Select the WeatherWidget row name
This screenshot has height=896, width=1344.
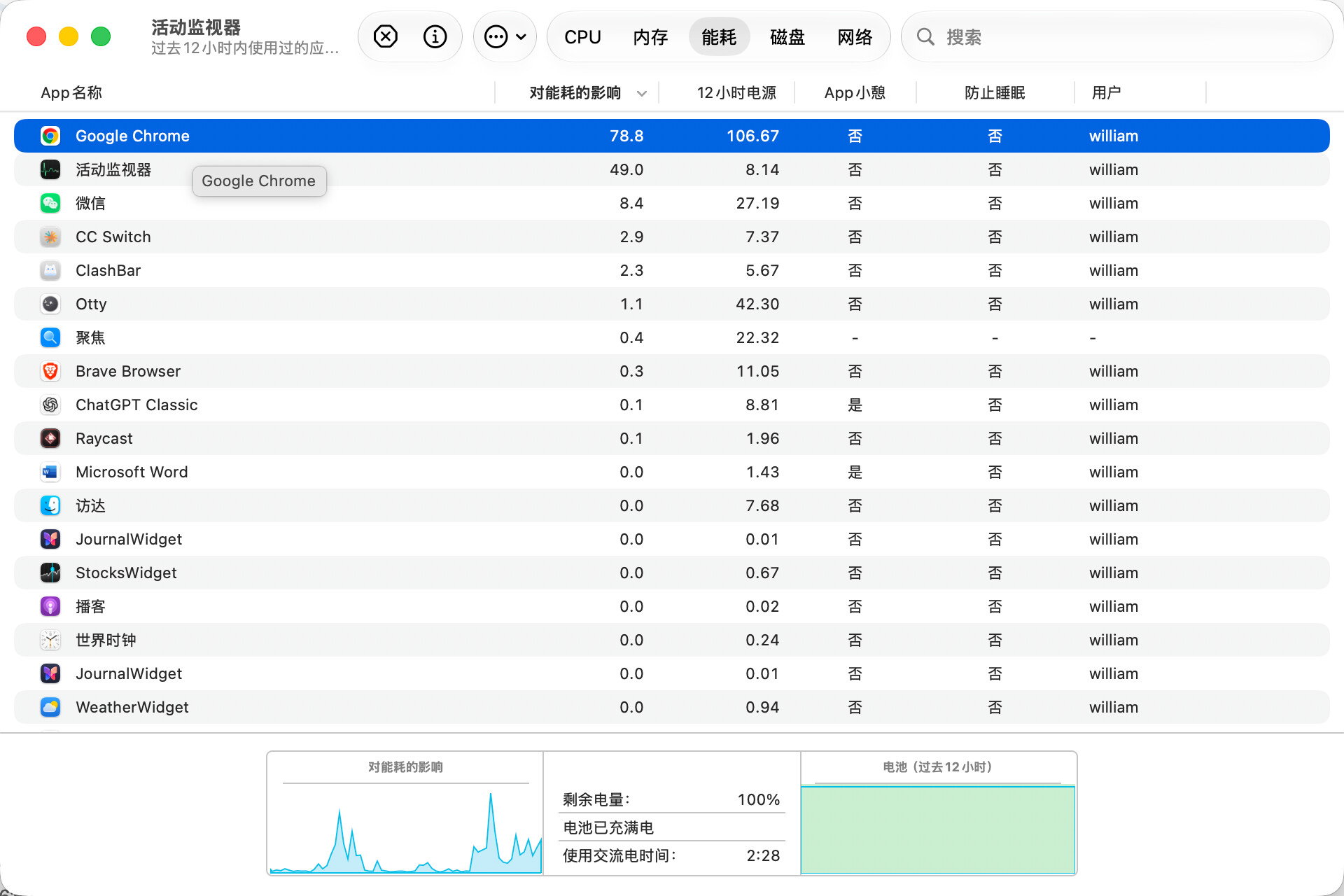(x=132, y=707)
